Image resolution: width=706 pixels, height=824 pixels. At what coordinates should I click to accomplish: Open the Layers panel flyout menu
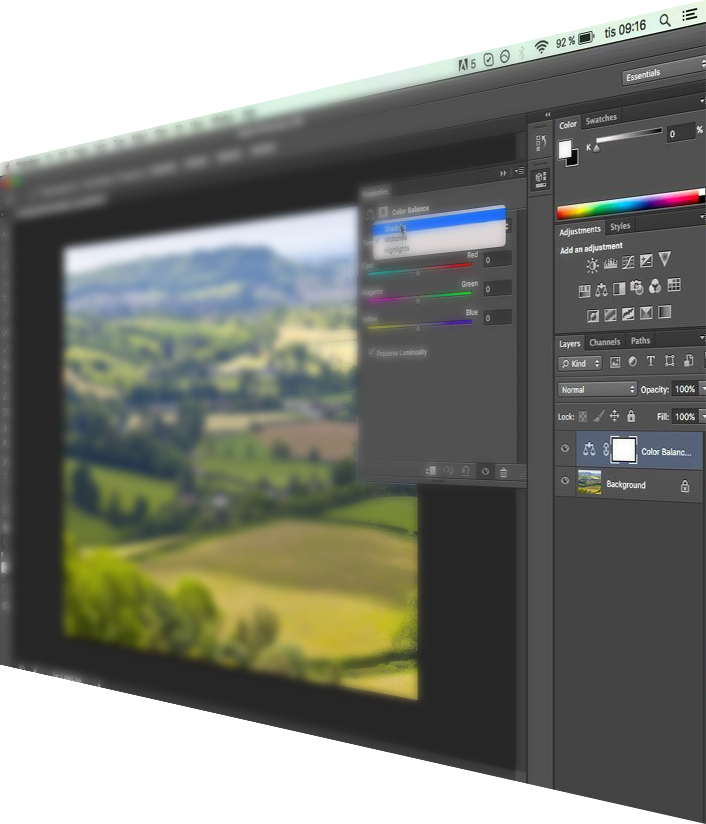[702, 337]
